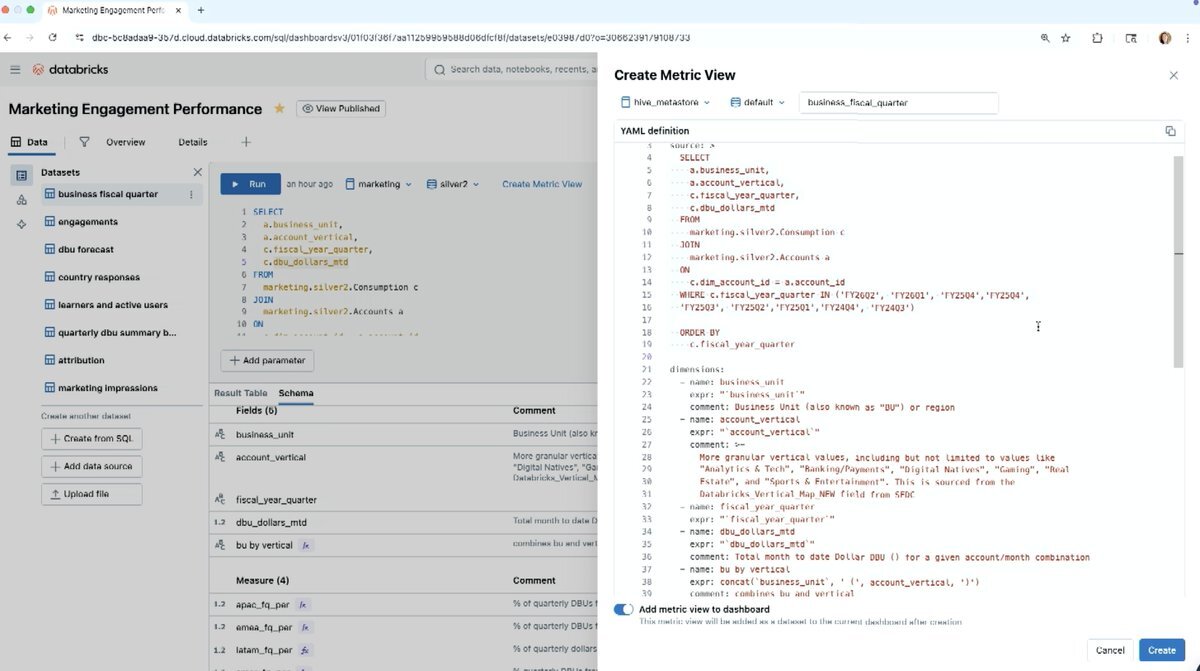Open the default schema dropdown
Image resolution: width=1200 pixels, height=671 pixels.
758,102
